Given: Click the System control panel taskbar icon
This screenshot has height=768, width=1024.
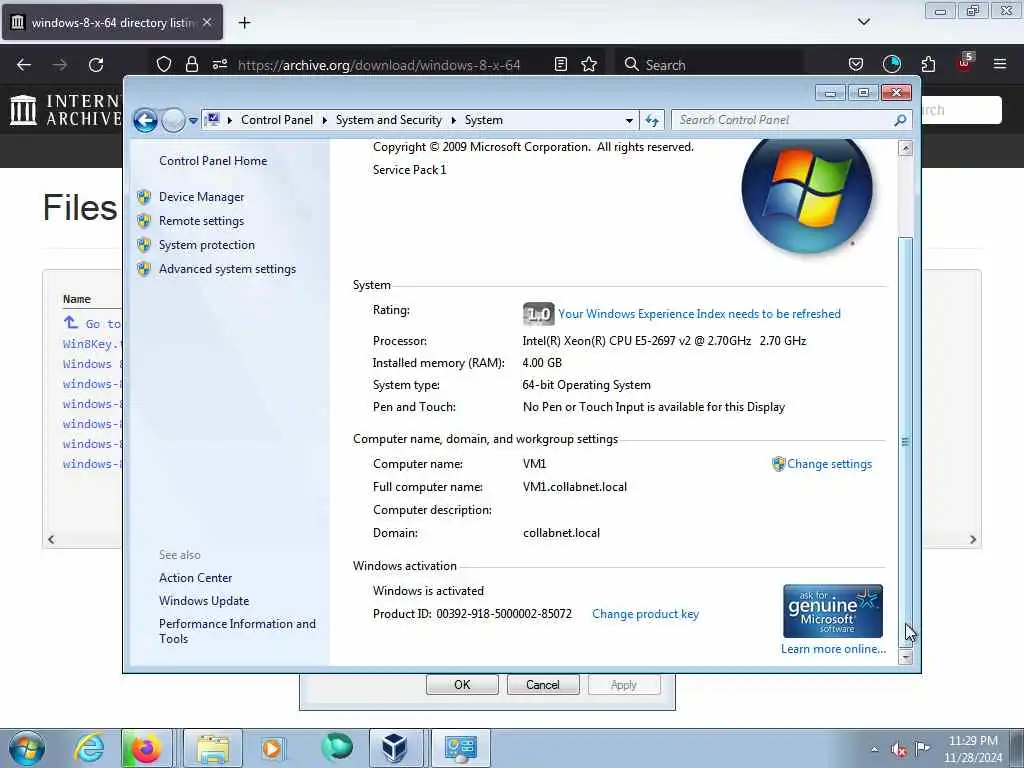Looking at the screenshot, I should [x=460, y=748].
